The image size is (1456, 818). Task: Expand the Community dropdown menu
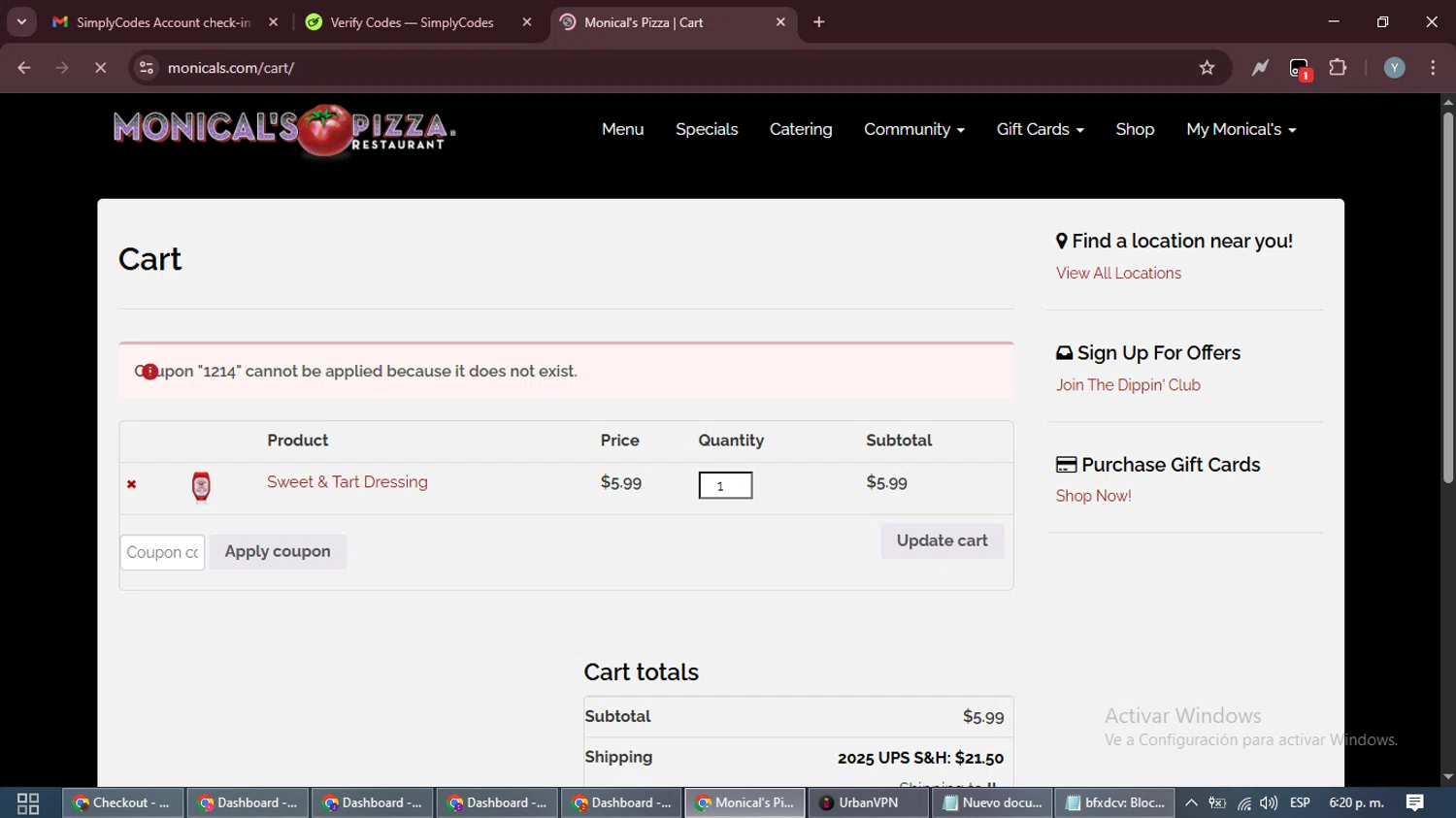pos(913,129)
